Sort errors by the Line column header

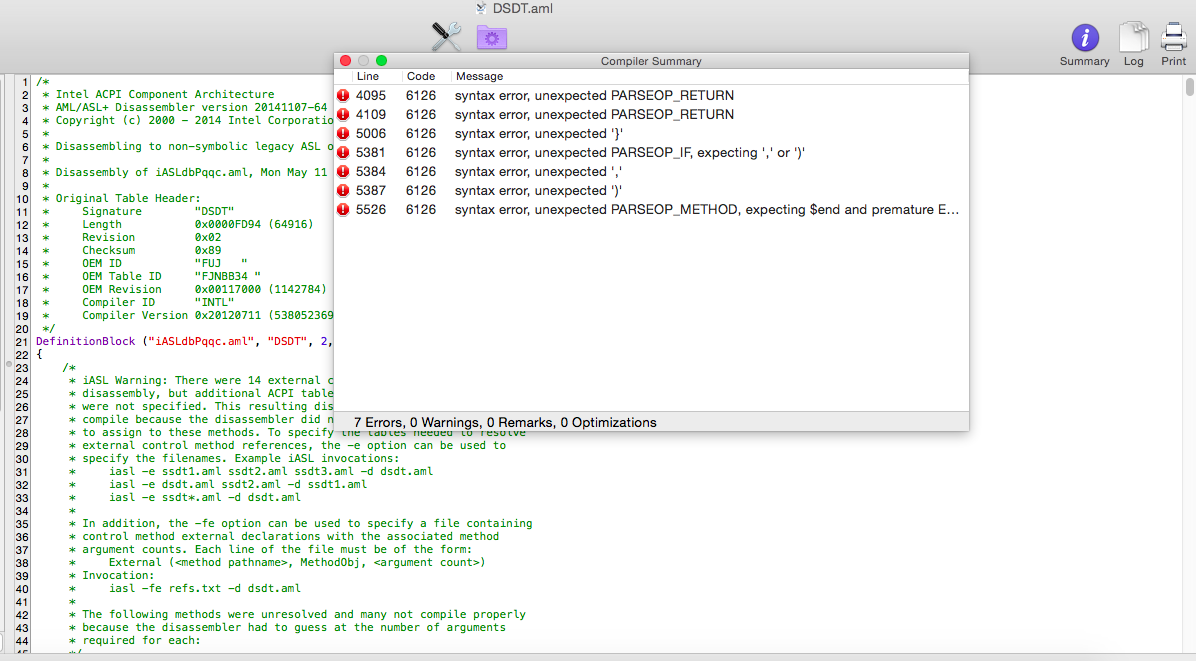click(x=368, y=76)
